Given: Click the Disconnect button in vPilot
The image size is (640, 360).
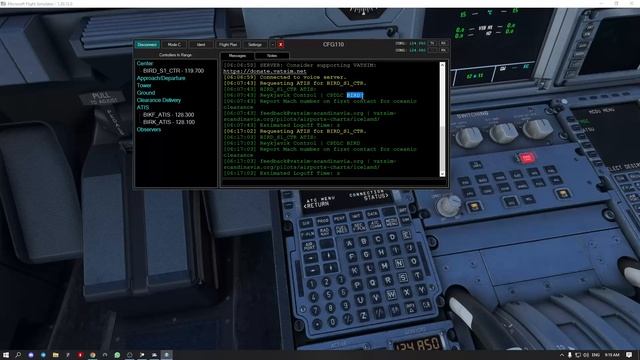Looking at the screenshot, I should [147, 44].
